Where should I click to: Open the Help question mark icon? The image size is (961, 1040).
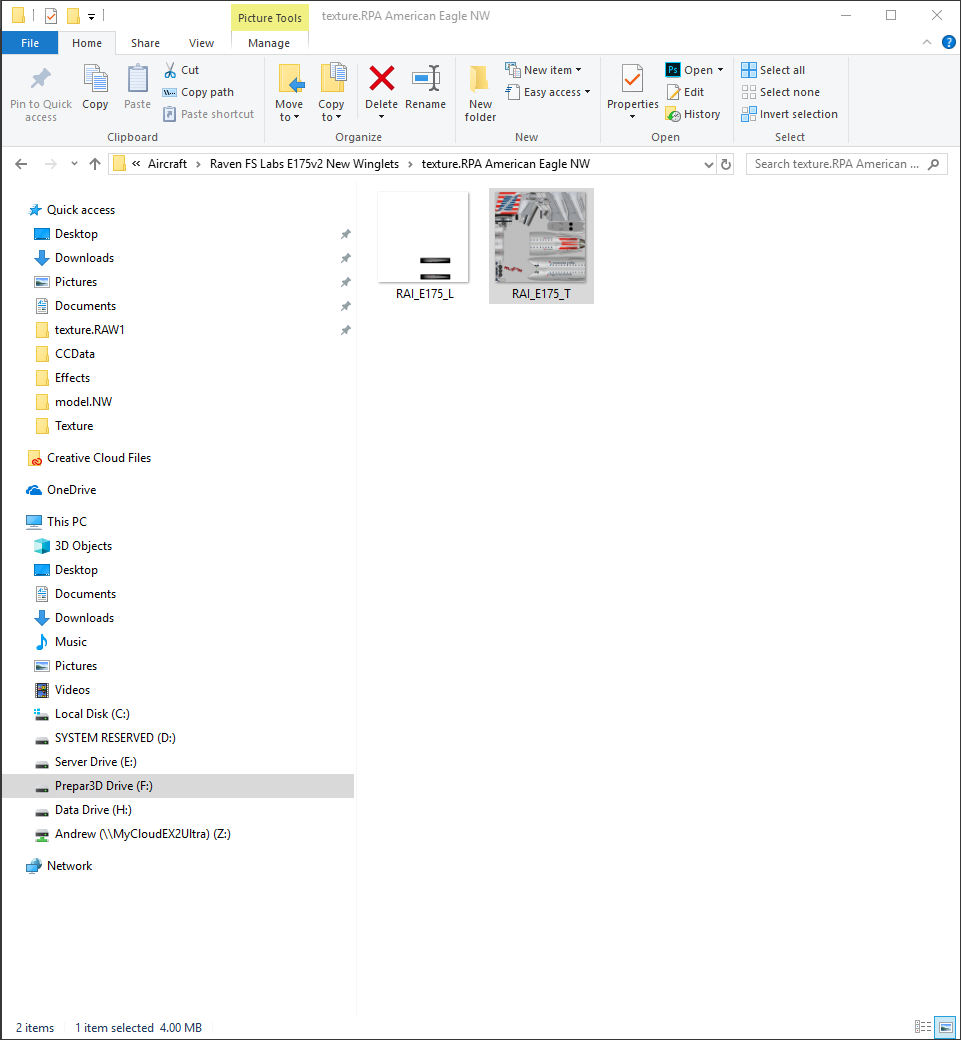tap(948, 42)
